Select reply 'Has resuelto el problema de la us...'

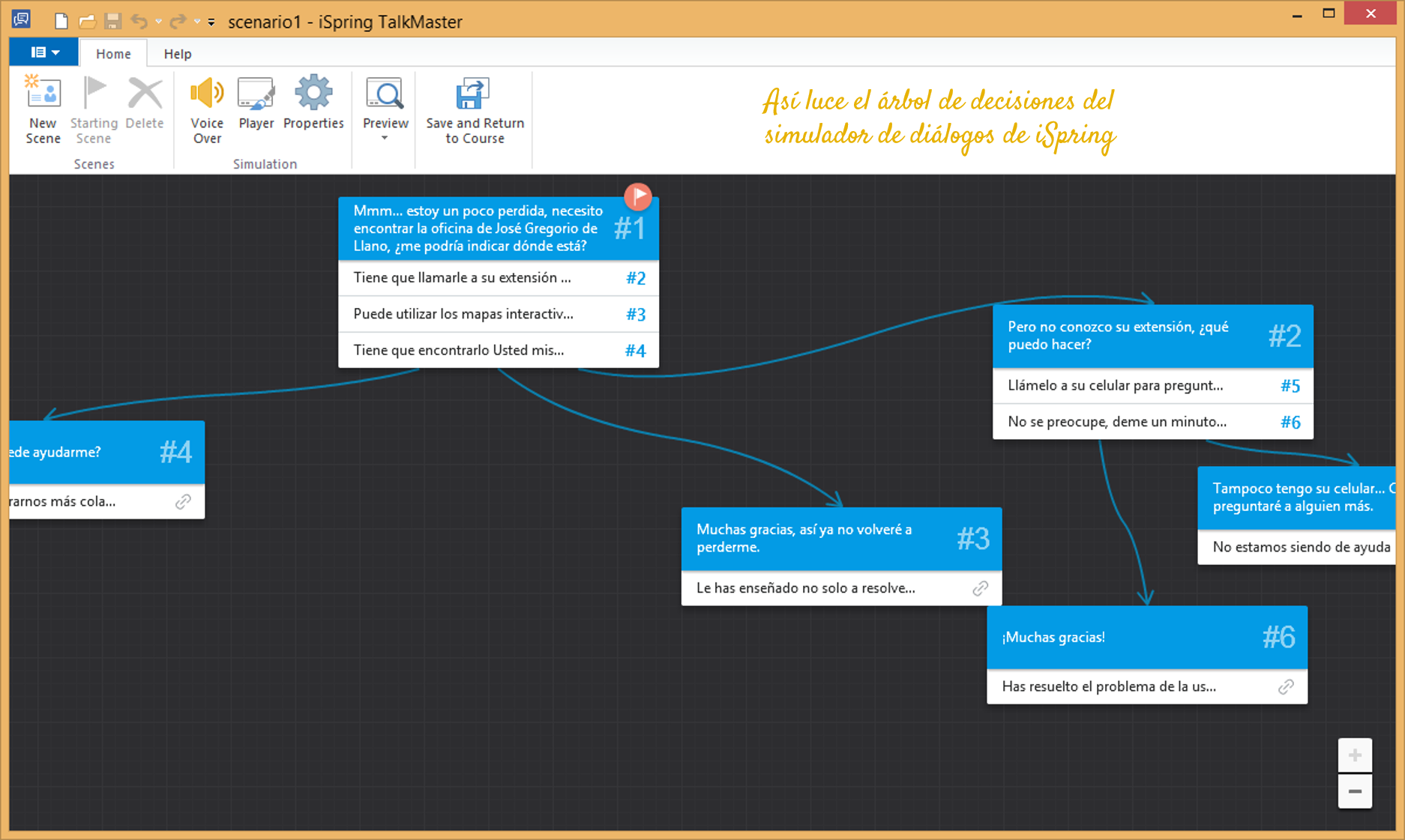(1147, 686)
